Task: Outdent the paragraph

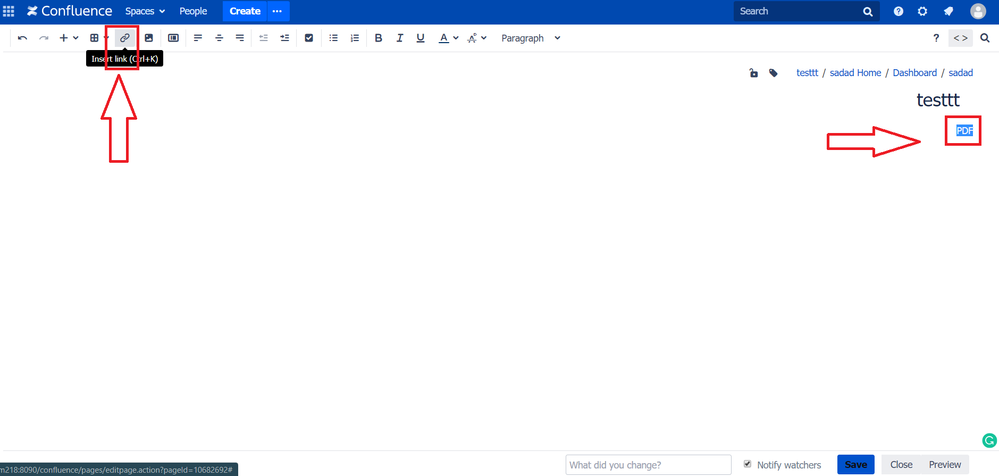Action: (x=264, y=38)
